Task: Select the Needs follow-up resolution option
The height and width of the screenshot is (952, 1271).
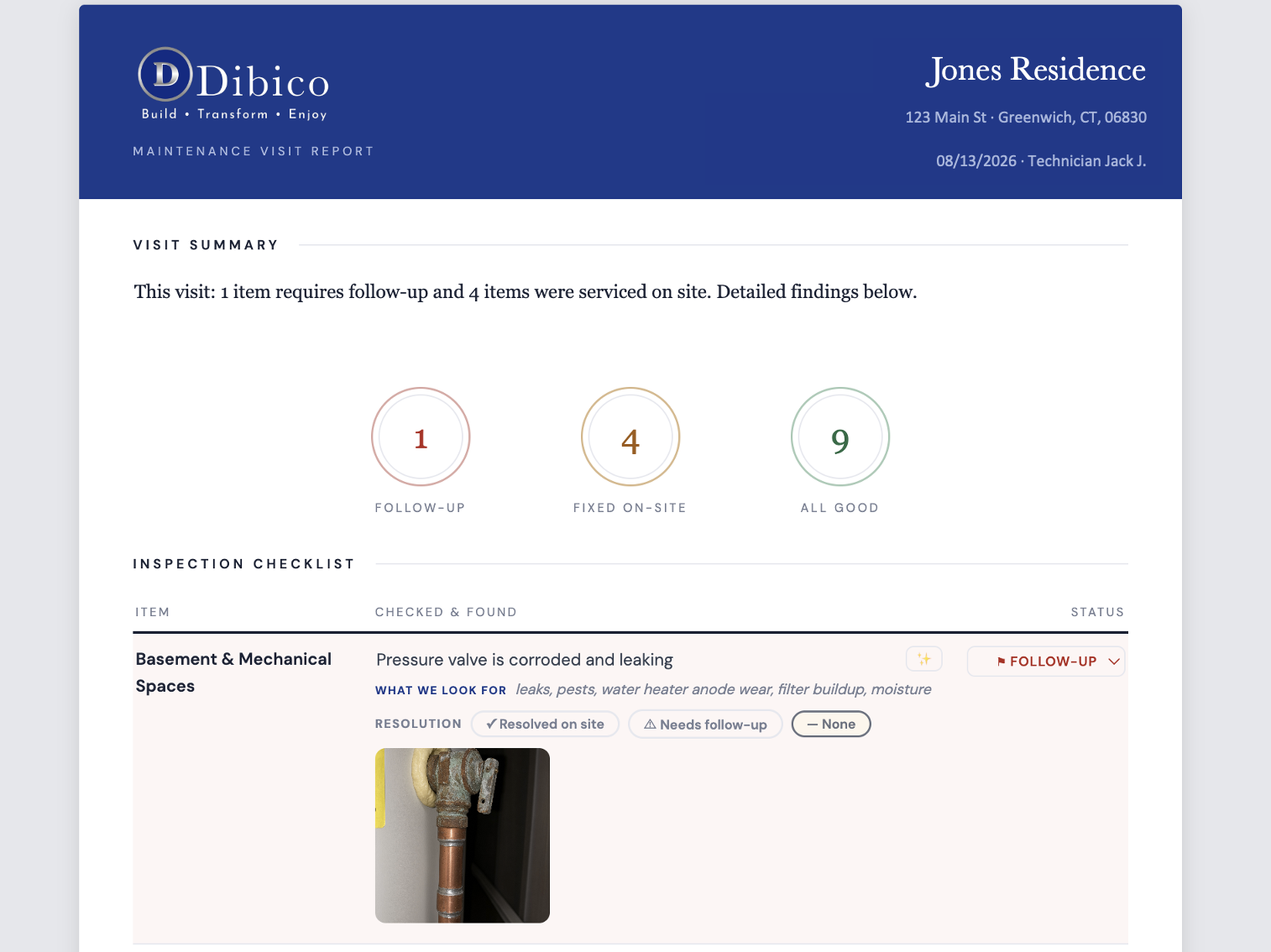Action: click(x=705, y=724)
